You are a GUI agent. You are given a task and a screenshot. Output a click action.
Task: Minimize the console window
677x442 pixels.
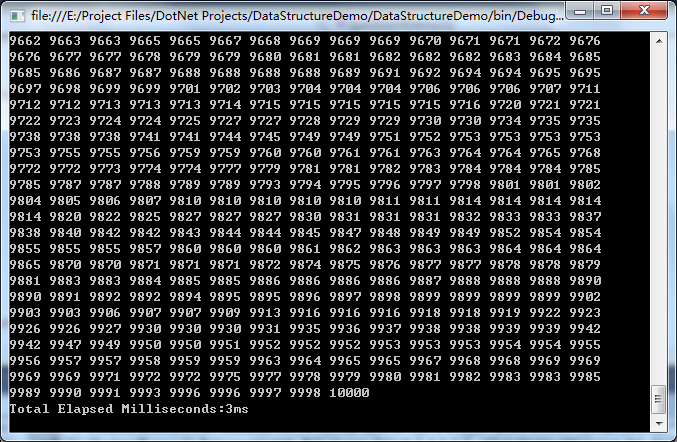pyautogui.click(x=580, y=11)
